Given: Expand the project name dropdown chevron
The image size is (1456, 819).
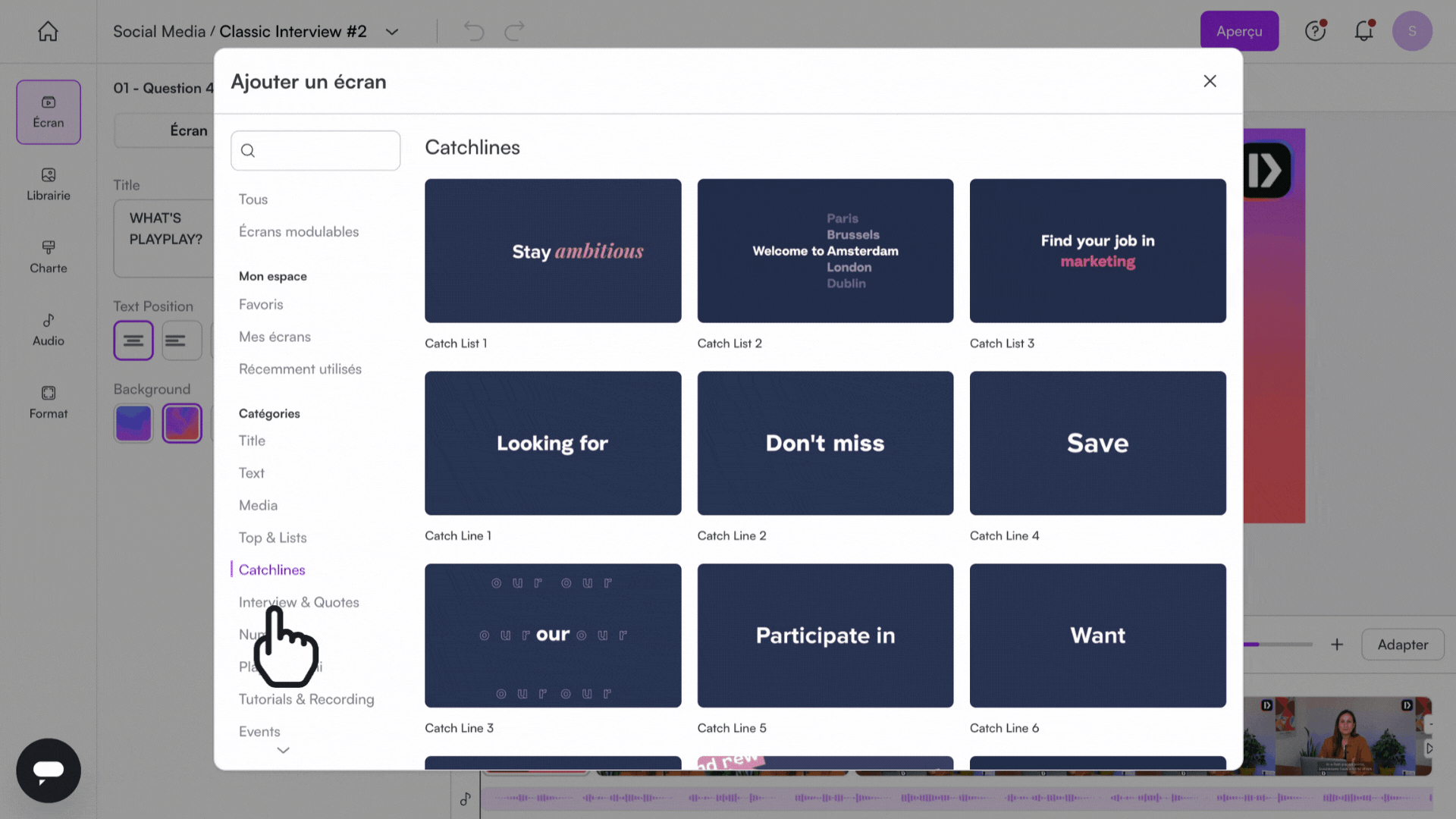Looking at the screenshot, I should [x=392, y=32].
